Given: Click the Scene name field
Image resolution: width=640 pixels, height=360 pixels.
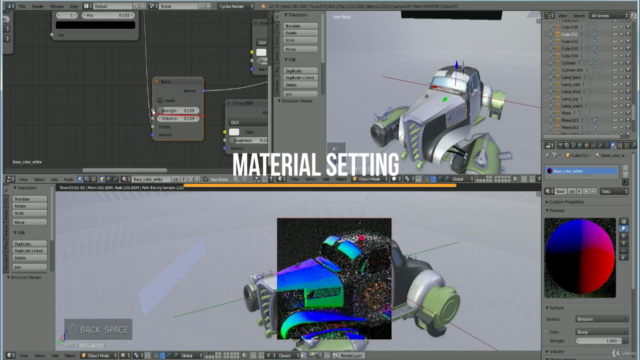Looking at the screenshot, I should pos(178,6).
